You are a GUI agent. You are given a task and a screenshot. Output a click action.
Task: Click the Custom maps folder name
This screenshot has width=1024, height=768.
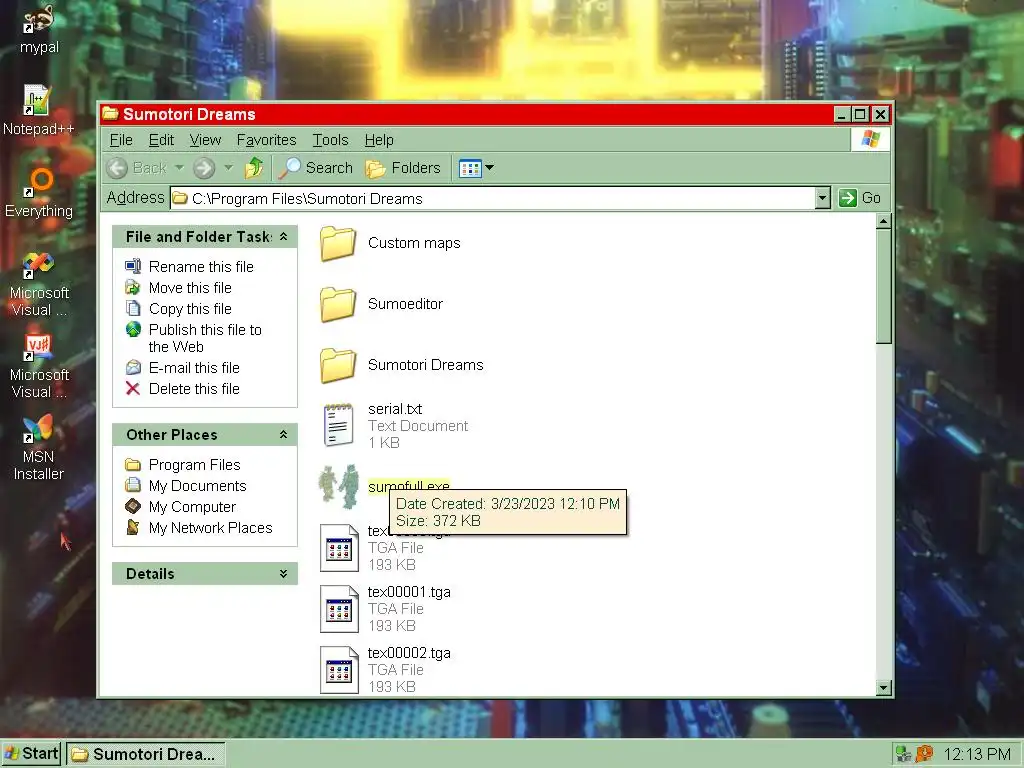(x=414, y=243)
